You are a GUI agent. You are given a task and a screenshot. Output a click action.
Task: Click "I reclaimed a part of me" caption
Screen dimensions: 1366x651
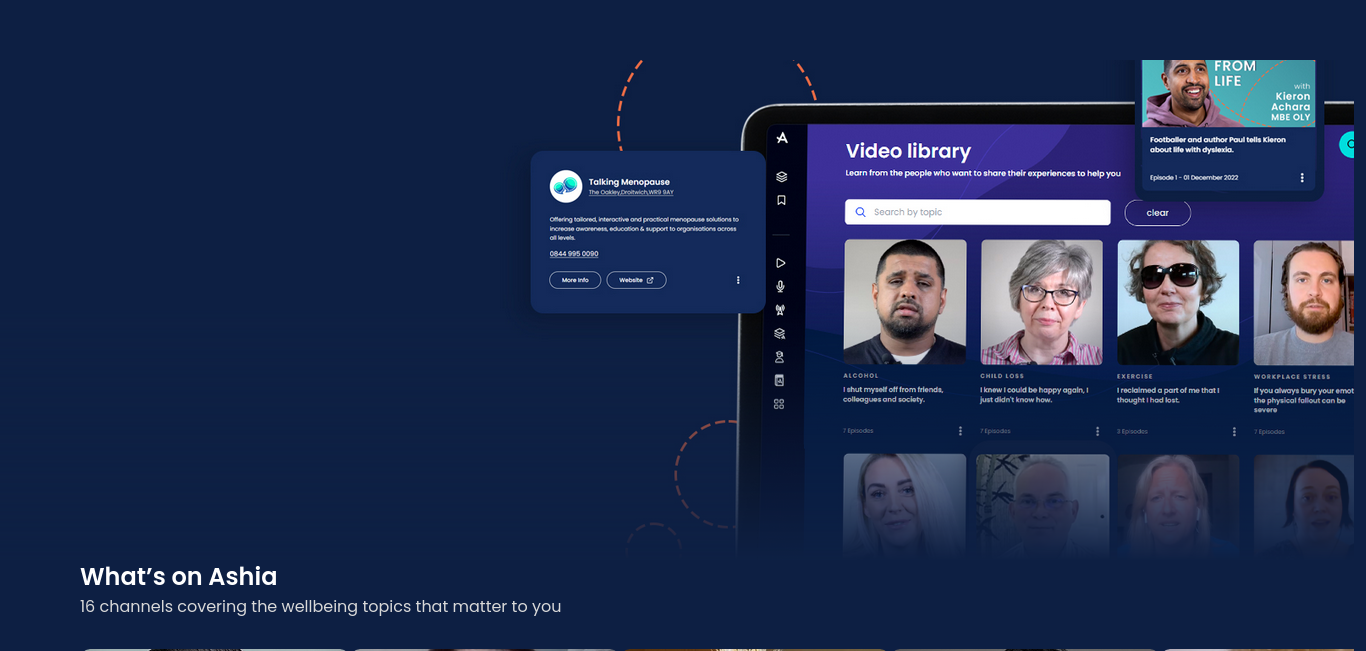[1168, 395]
